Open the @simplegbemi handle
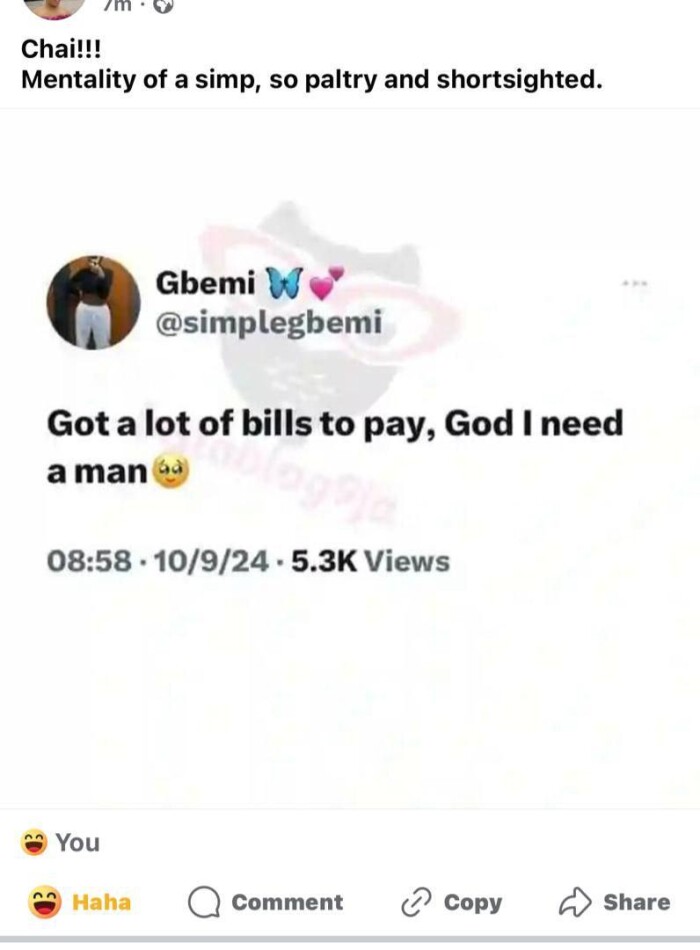This screenshot has width=700, height=950. click(x=269, y=322)
